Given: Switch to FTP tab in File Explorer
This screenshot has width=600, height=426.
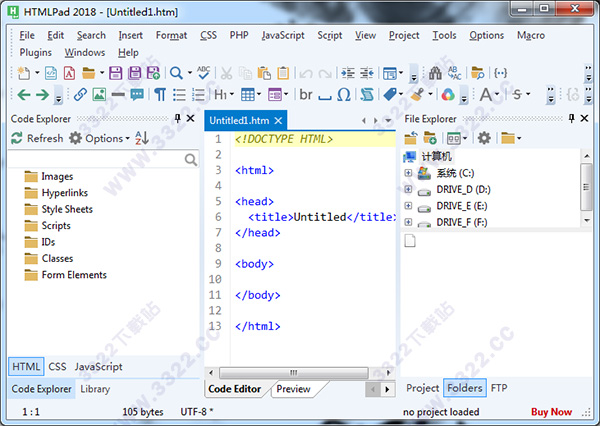Looking at the screenshot, I should point(499,388).
